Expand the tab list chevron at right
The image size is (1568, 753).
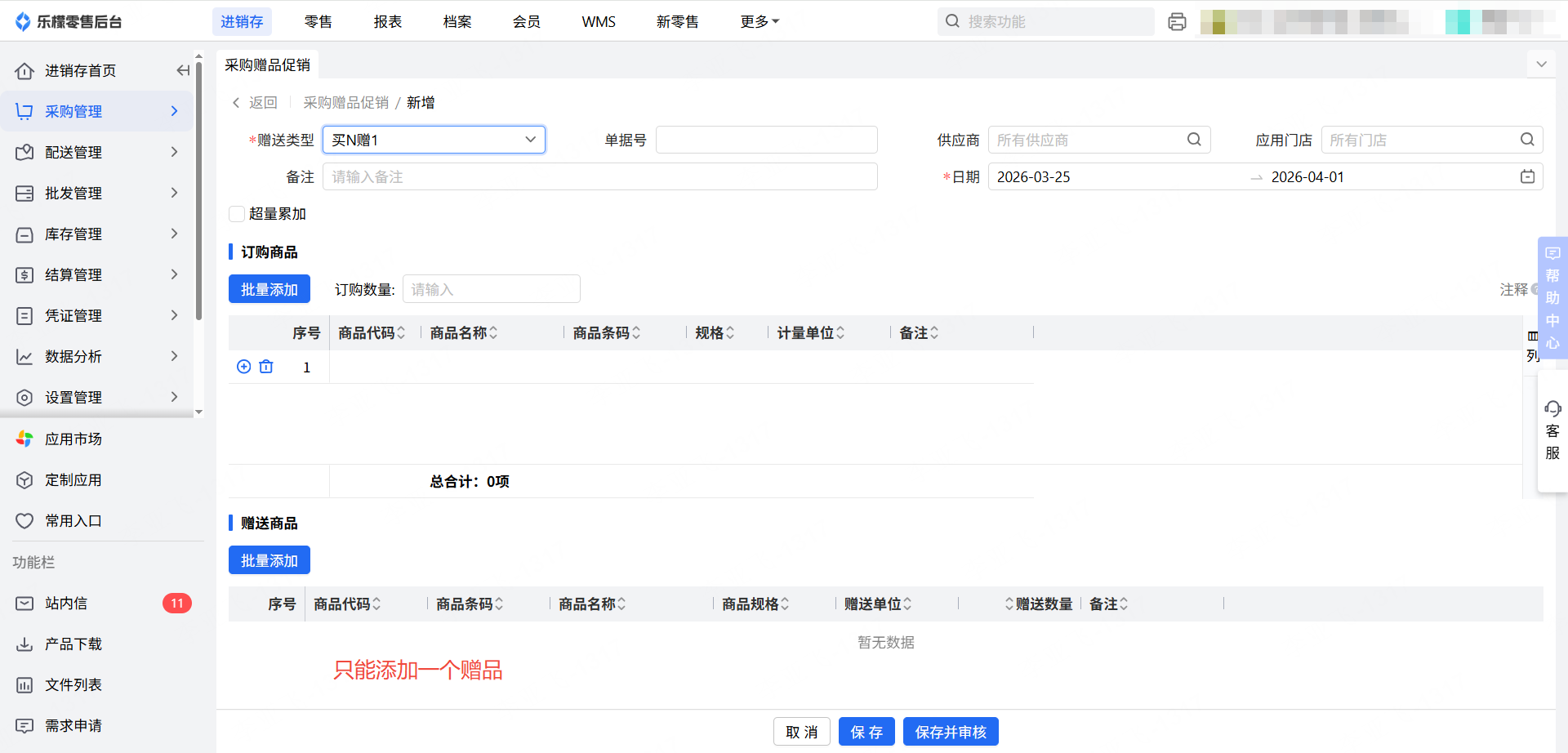pyautogui.click(x=1541, y=65)
